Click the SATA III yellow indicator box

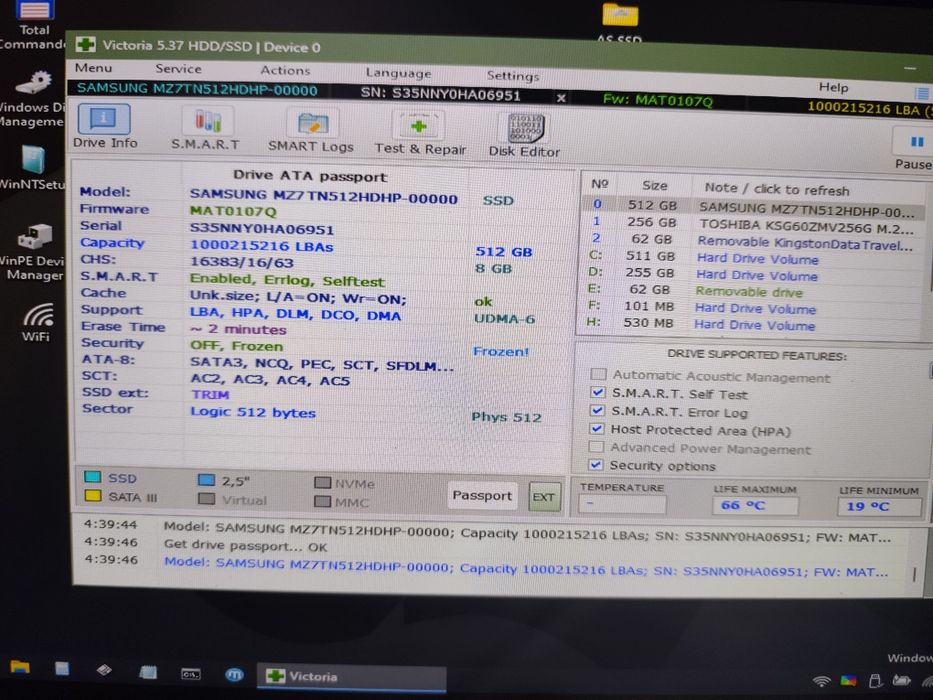92,495
